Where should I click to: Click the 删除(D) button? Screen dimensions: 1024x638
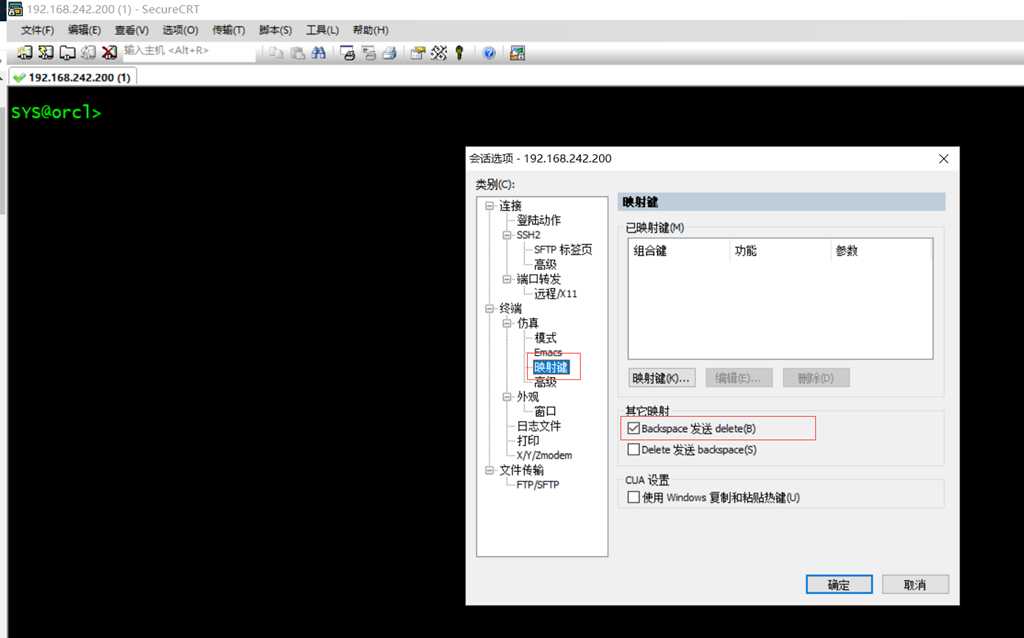pos(816,378)
